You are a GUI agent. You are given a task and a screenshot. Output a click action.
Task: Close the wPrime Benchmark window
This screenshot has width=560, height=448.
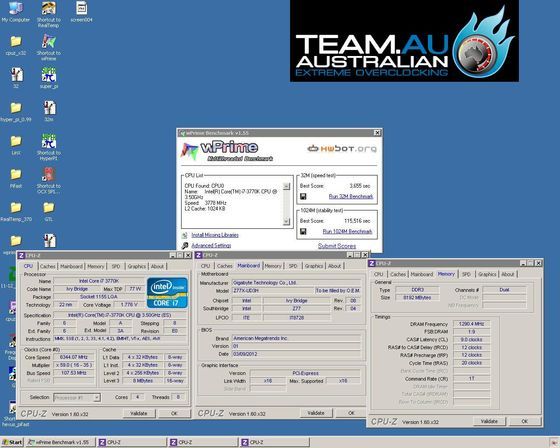[377, 133]
